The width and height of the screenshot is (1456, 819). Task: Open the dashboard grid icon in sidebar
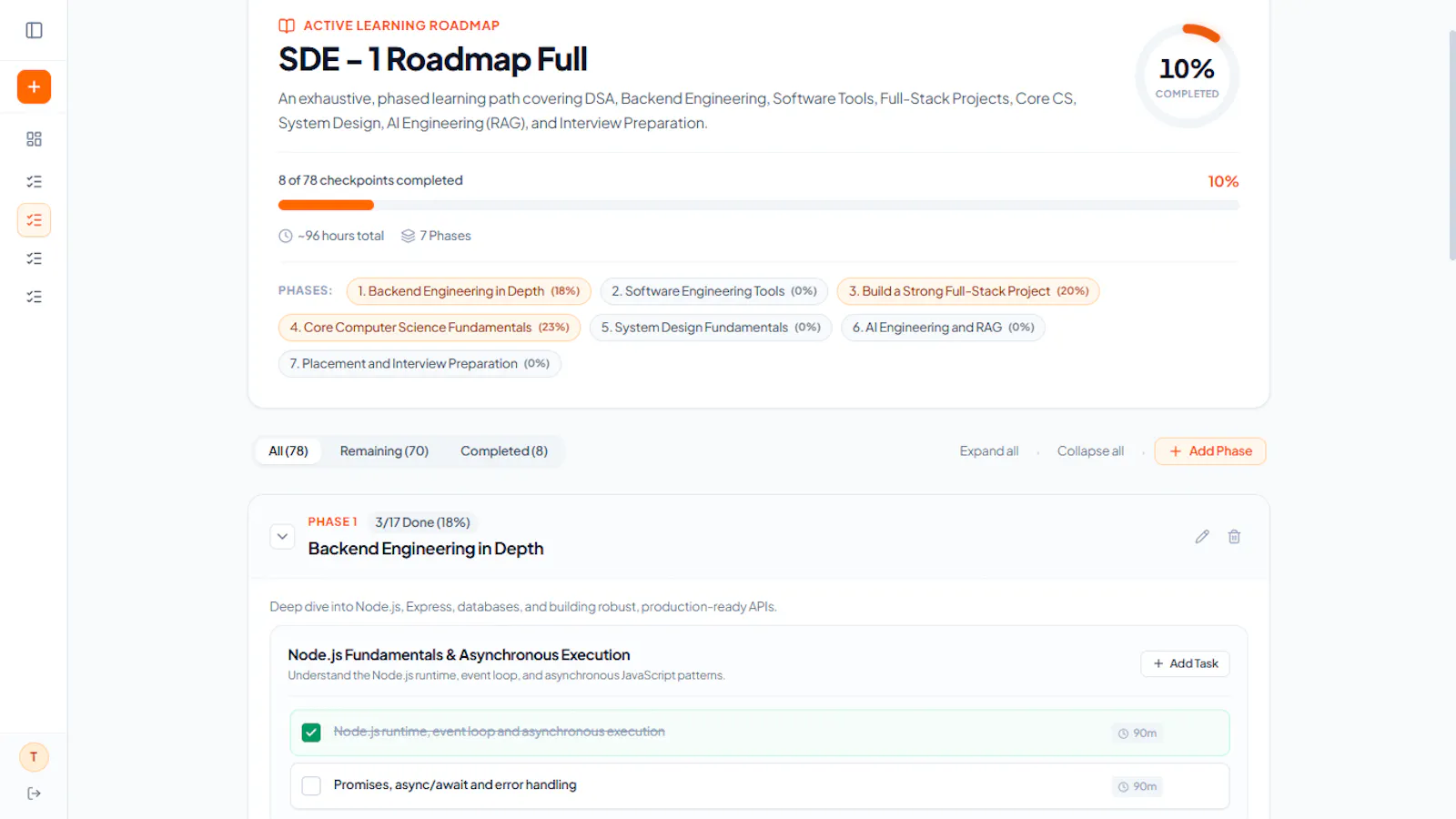click(34, 139)
